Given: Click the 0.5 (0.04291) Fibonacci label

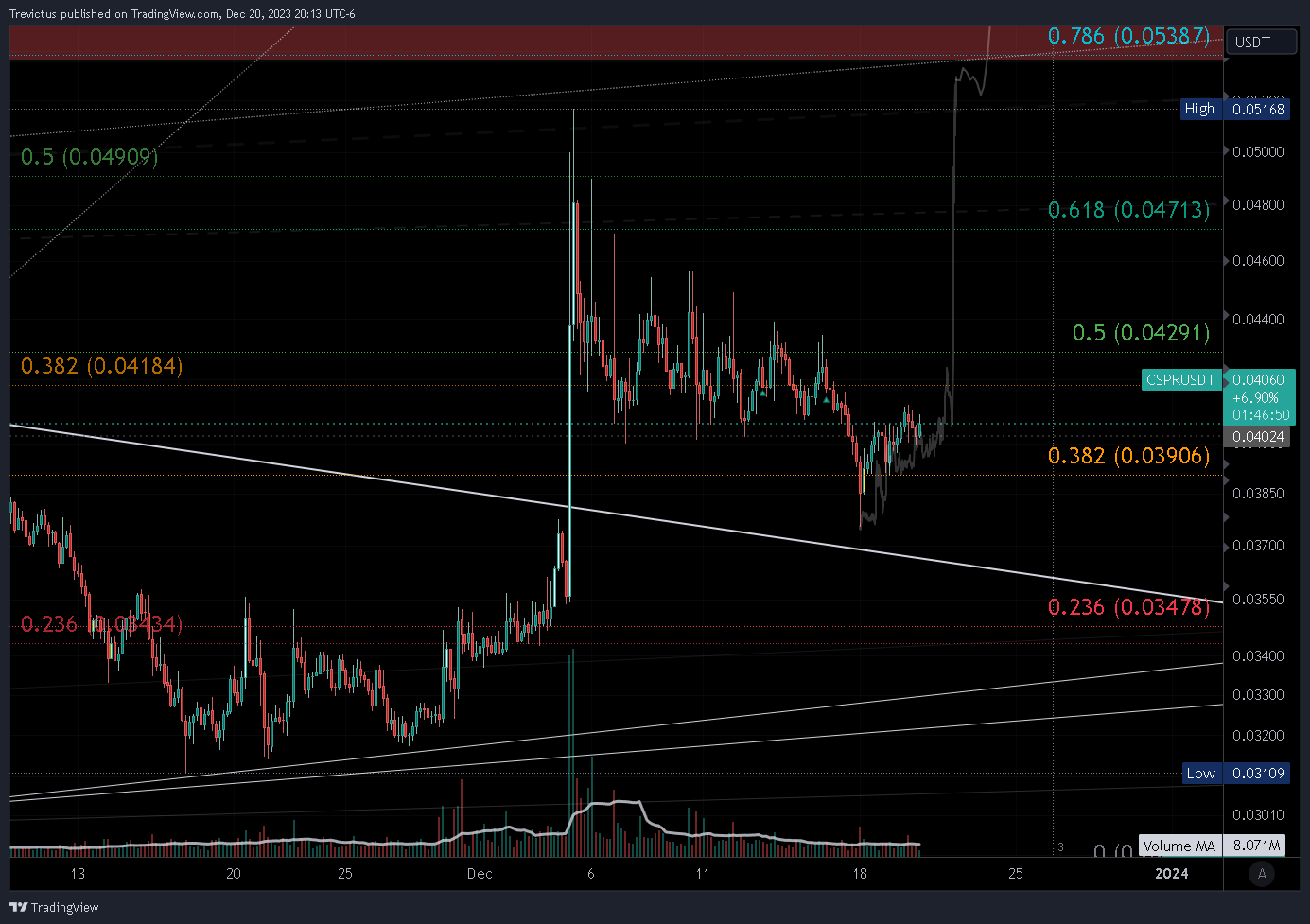Looking at the screenshot, I should pyautogui.click(x=1141, y=333).
